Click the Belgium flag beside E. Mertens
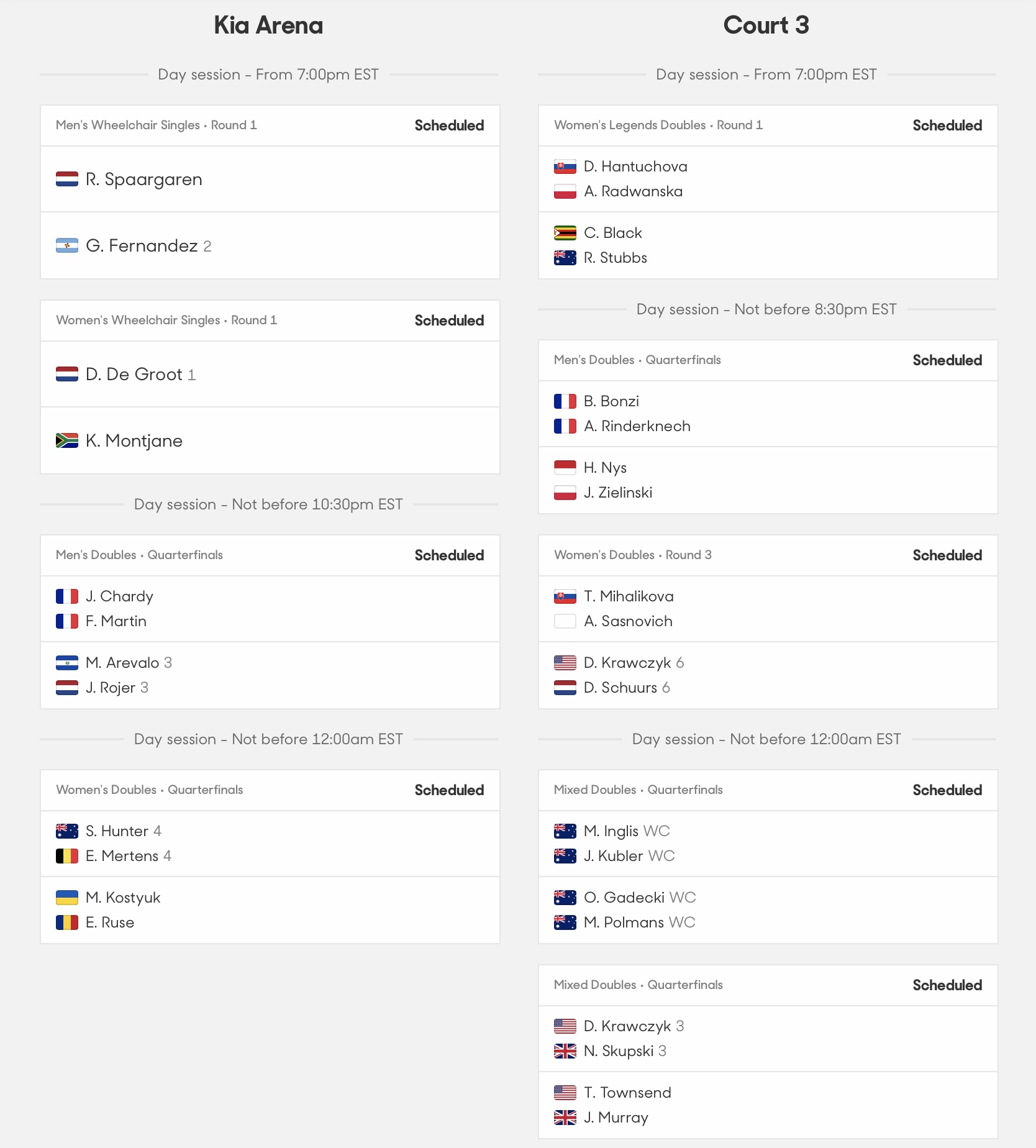The height and width of the screenshot is (1148, 1036). coord(67,856)
